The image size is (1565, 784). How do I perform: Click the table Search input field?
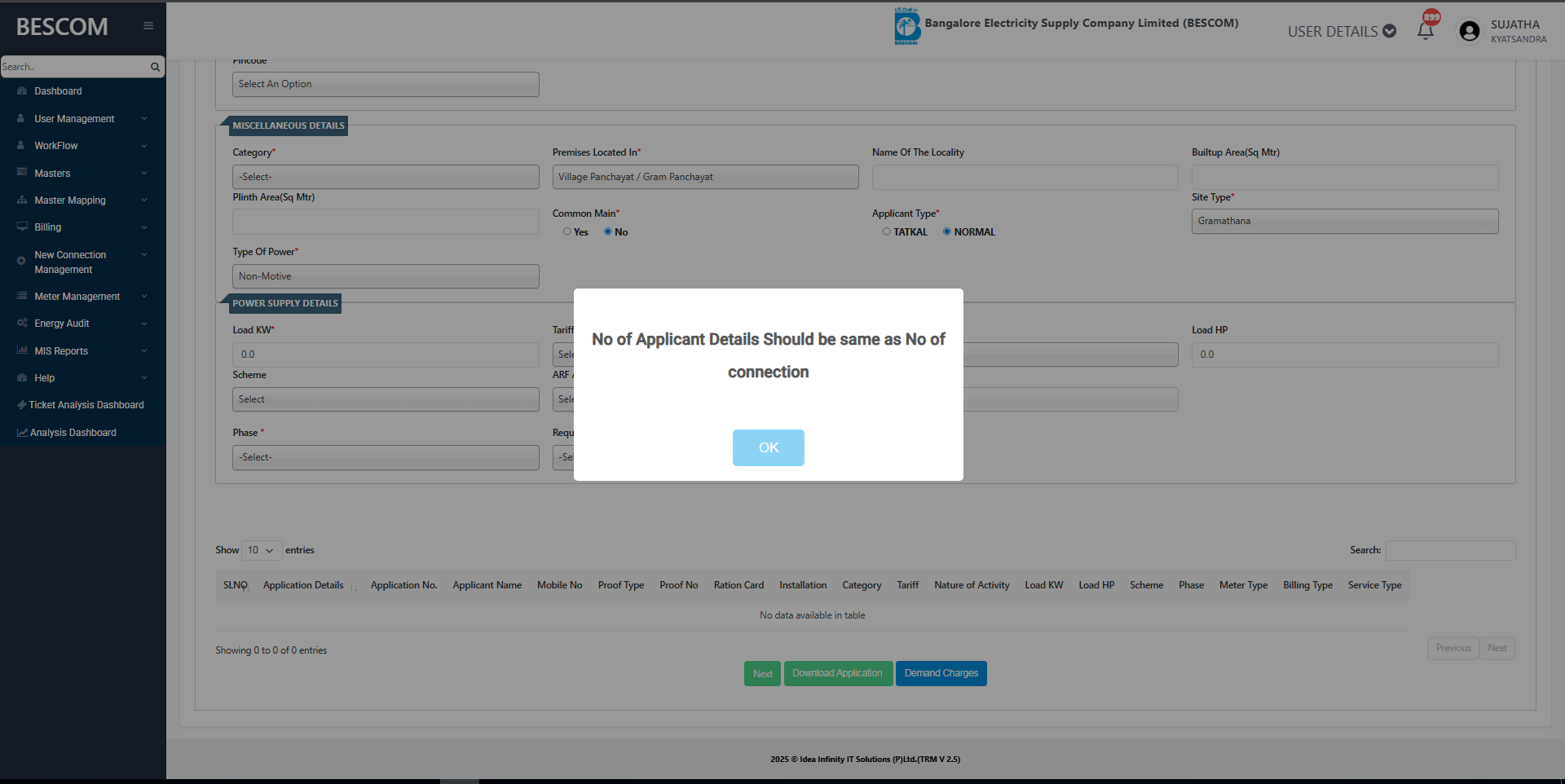point(1451,551)
